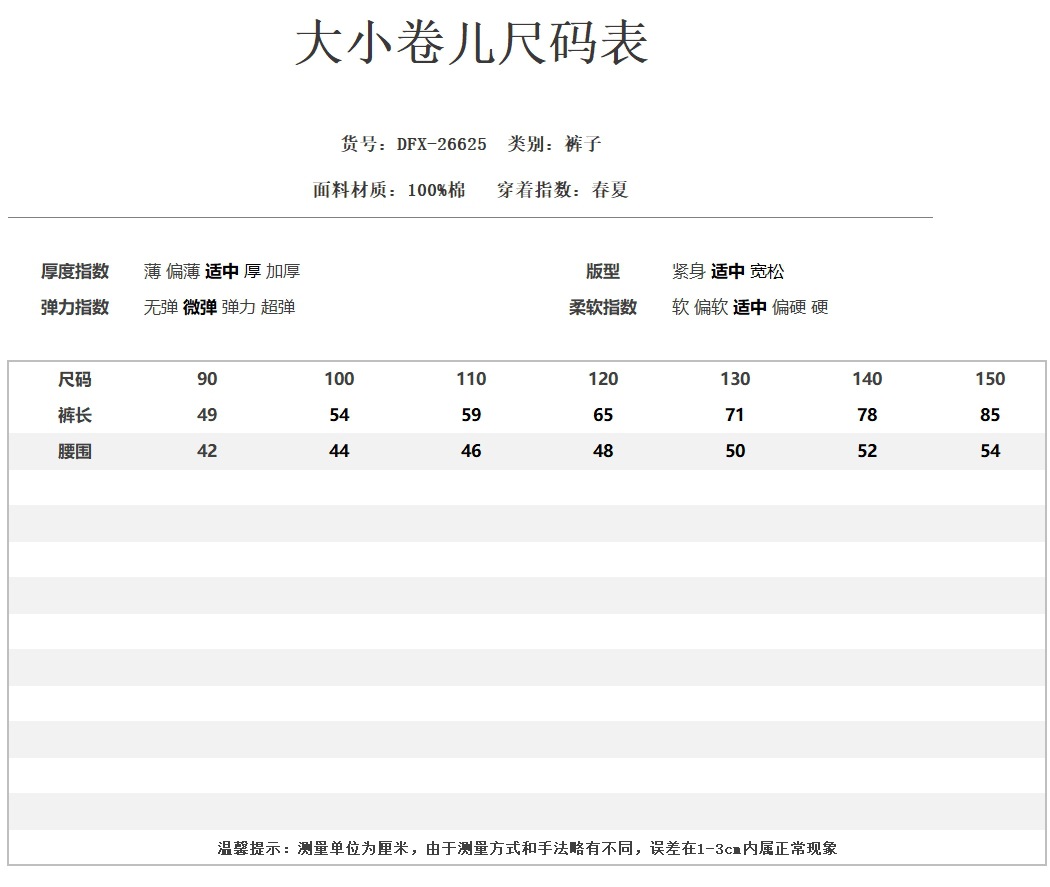Select 厚 in the 厚度指数 row

pyautogui.click(x=252, y=271)
